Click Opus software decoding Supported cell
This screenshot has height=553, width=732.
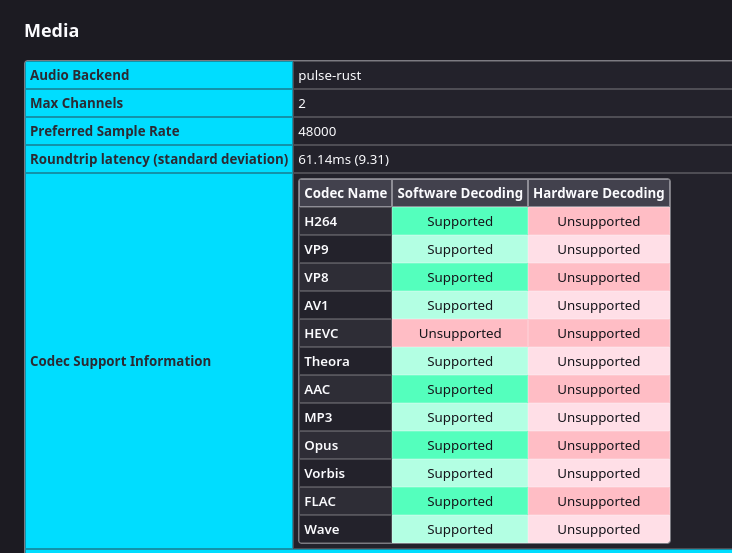pyautogui.click(x=460, y=445)
